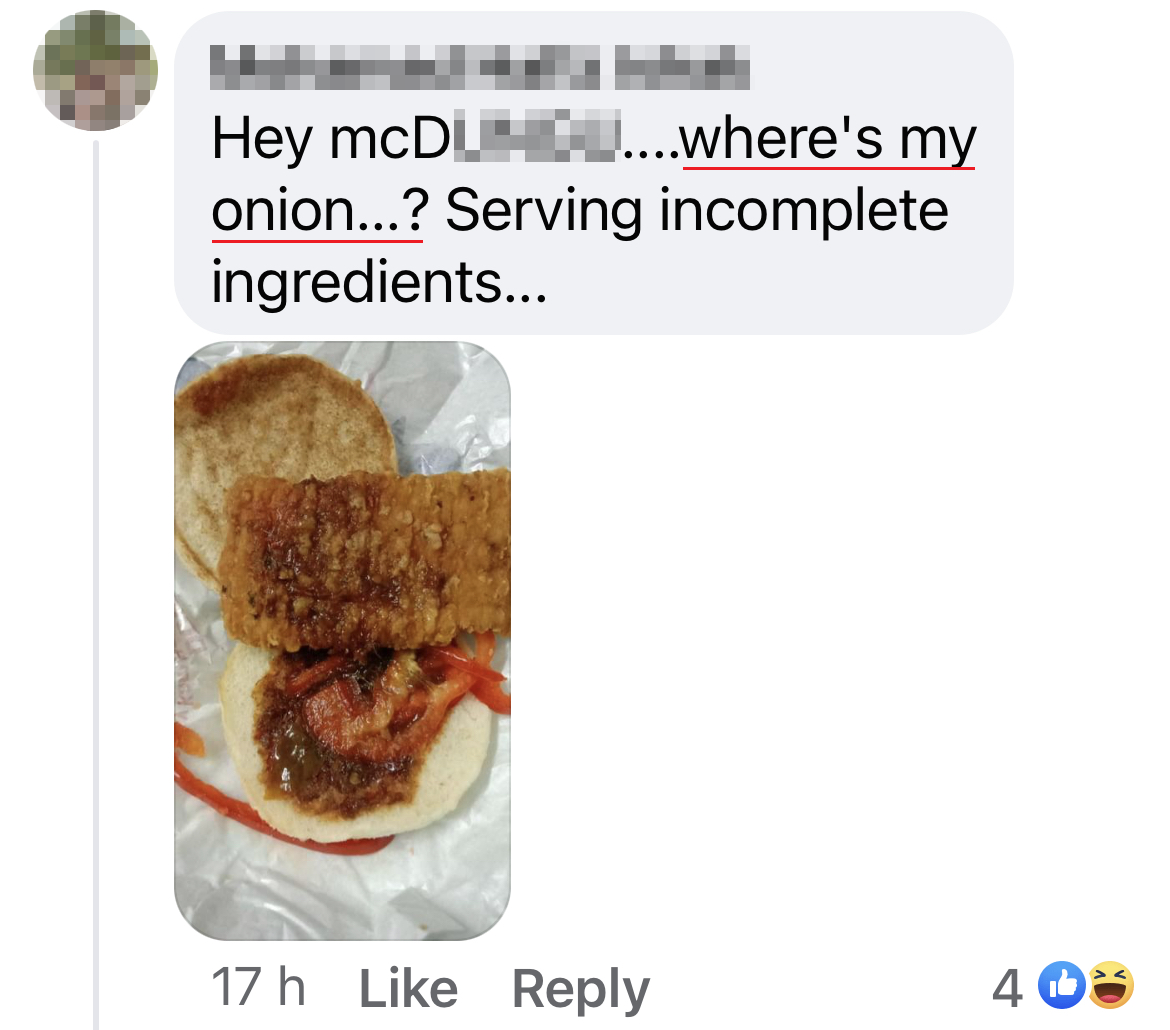
Task: Open the 17 h timestamp link
Action: coord(258,987)
